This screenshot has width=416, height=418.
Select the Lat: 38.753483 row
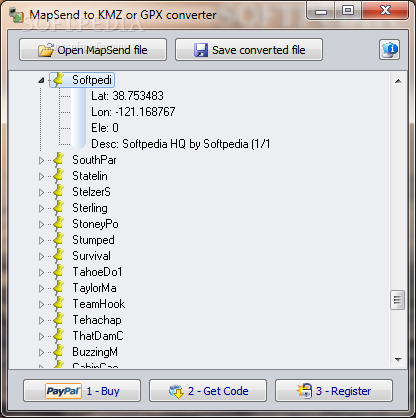(x=127, y=96)
